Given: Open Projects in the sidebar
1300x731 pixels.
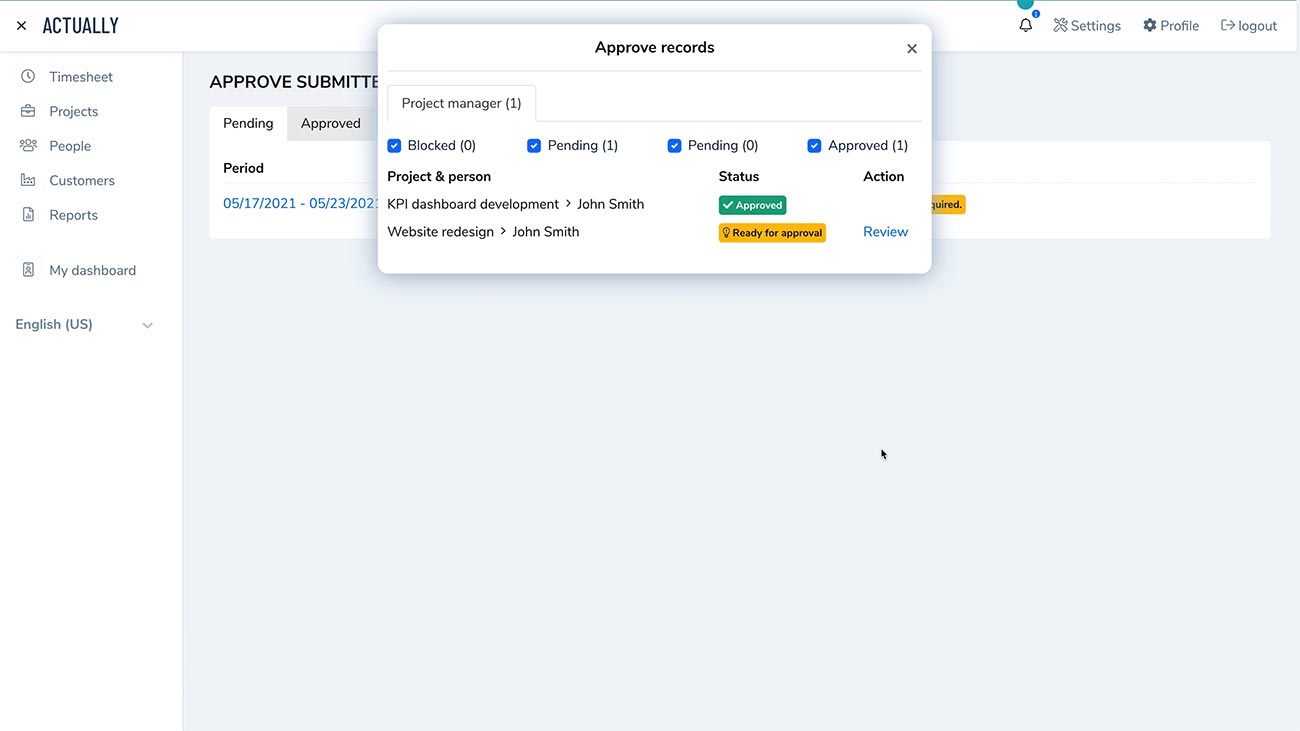Looking at the screenshot, I should pyautogui.click(x=74, y=111).
